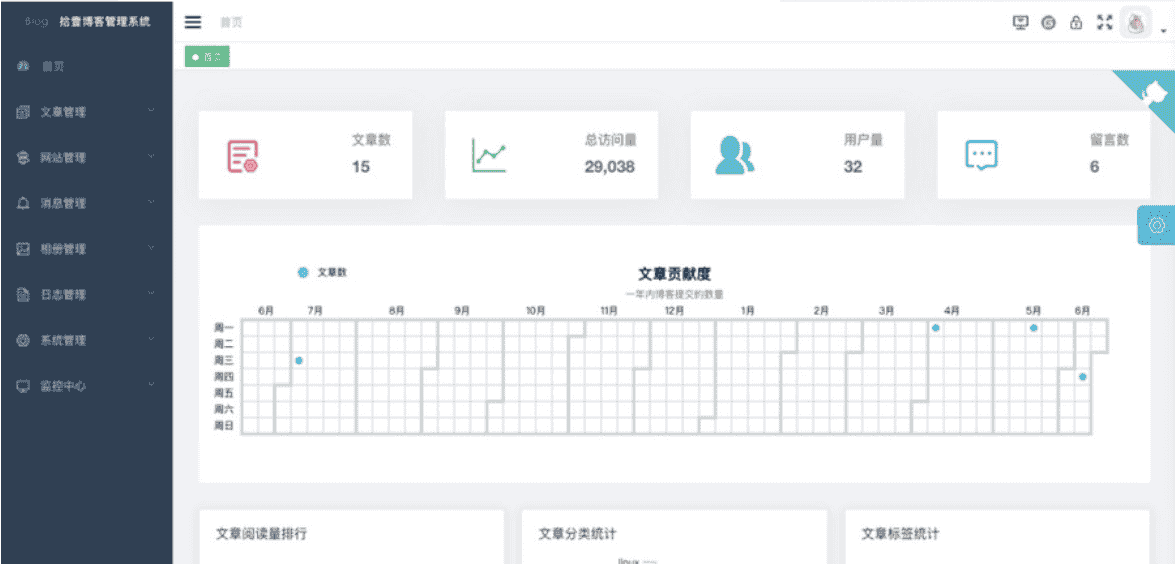Open the blue floating settings button
This screenshot has height=564, width=1175.
(1157, 226)
